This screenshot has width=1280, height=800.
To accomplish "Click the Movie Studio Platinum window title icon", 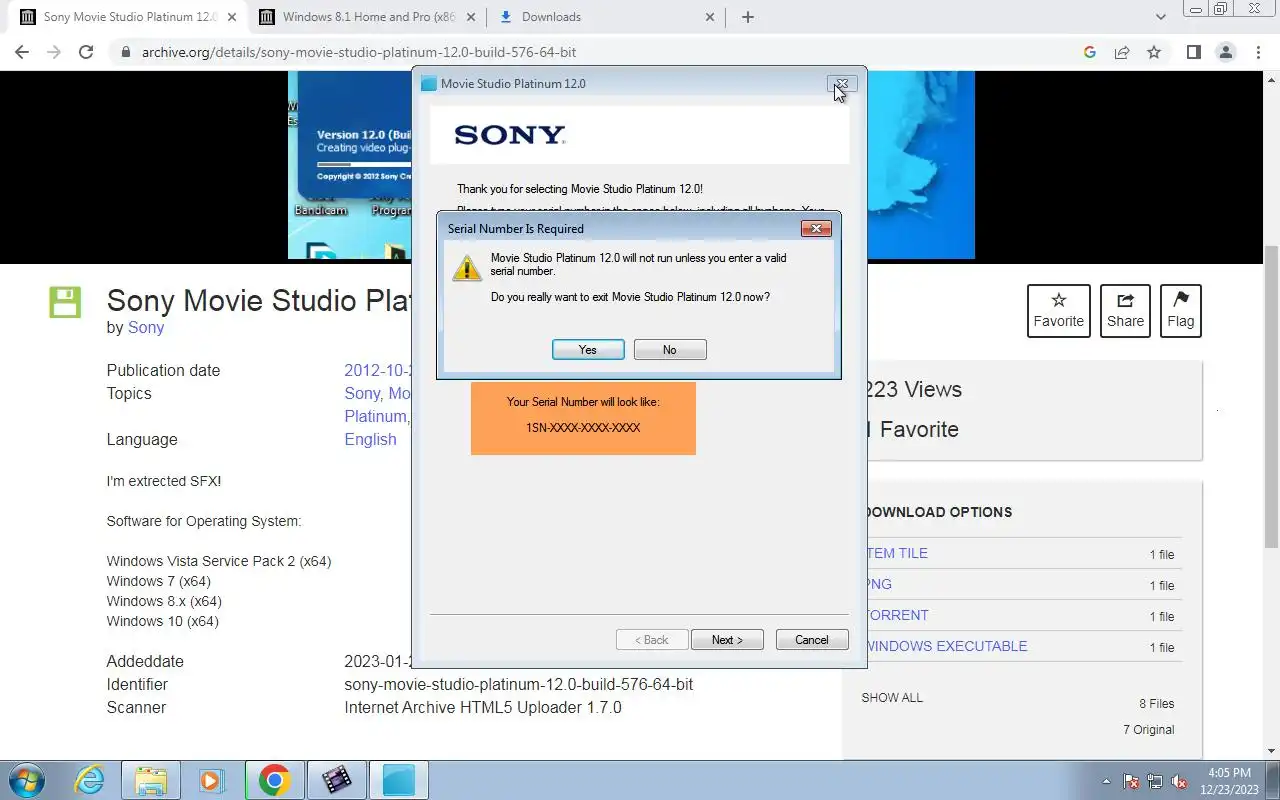I will [429, 84].
